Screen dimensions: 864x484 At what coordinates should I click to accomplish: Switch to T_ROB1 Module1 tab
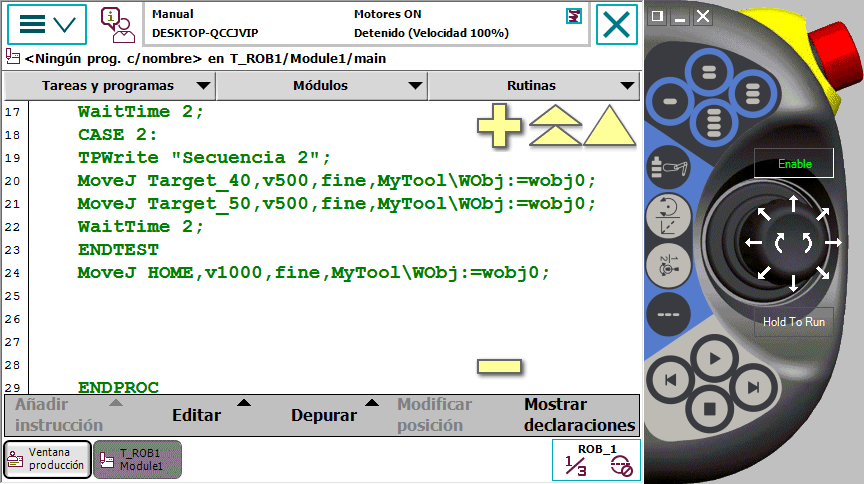tap(138, 459)
